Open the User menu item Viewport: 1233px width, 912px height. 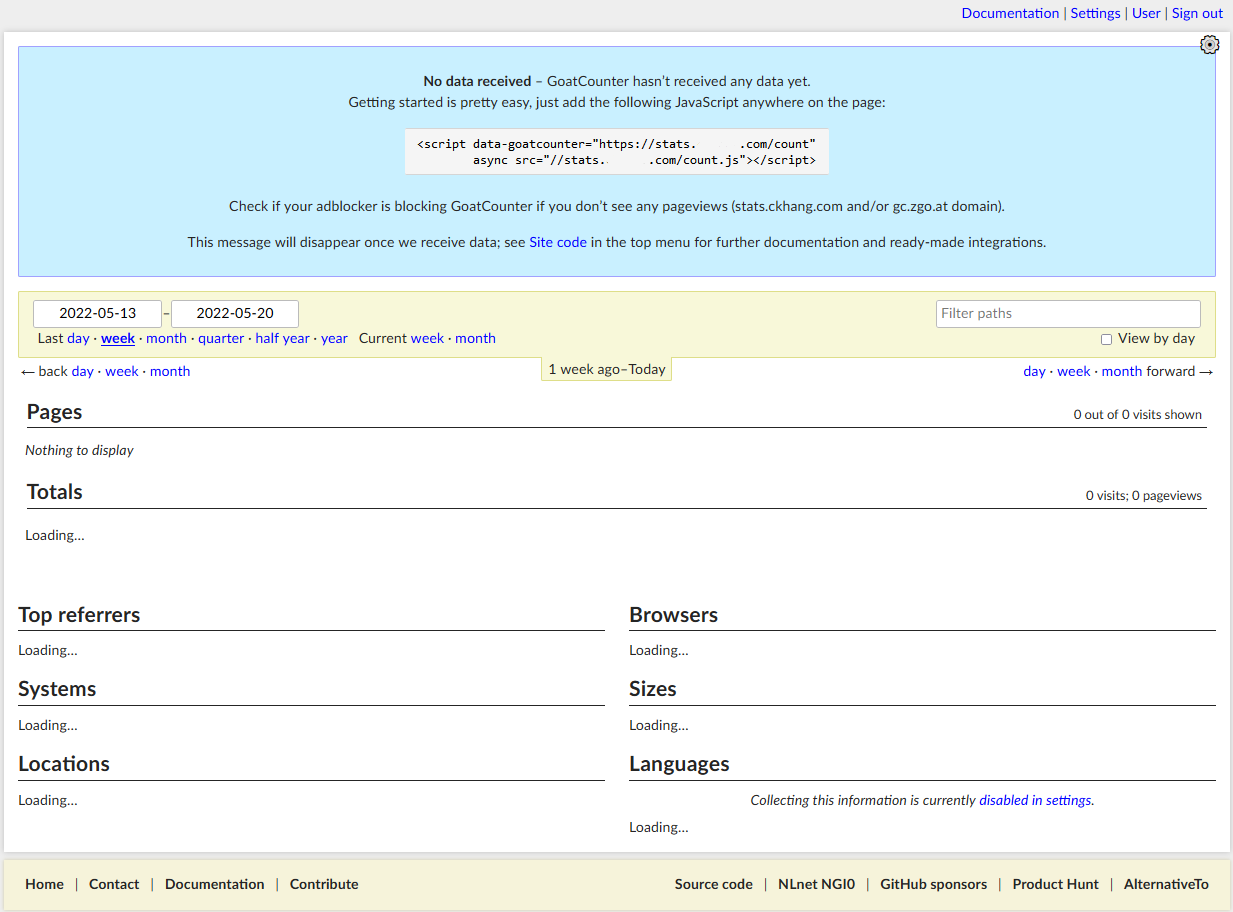pos(1146,13)
